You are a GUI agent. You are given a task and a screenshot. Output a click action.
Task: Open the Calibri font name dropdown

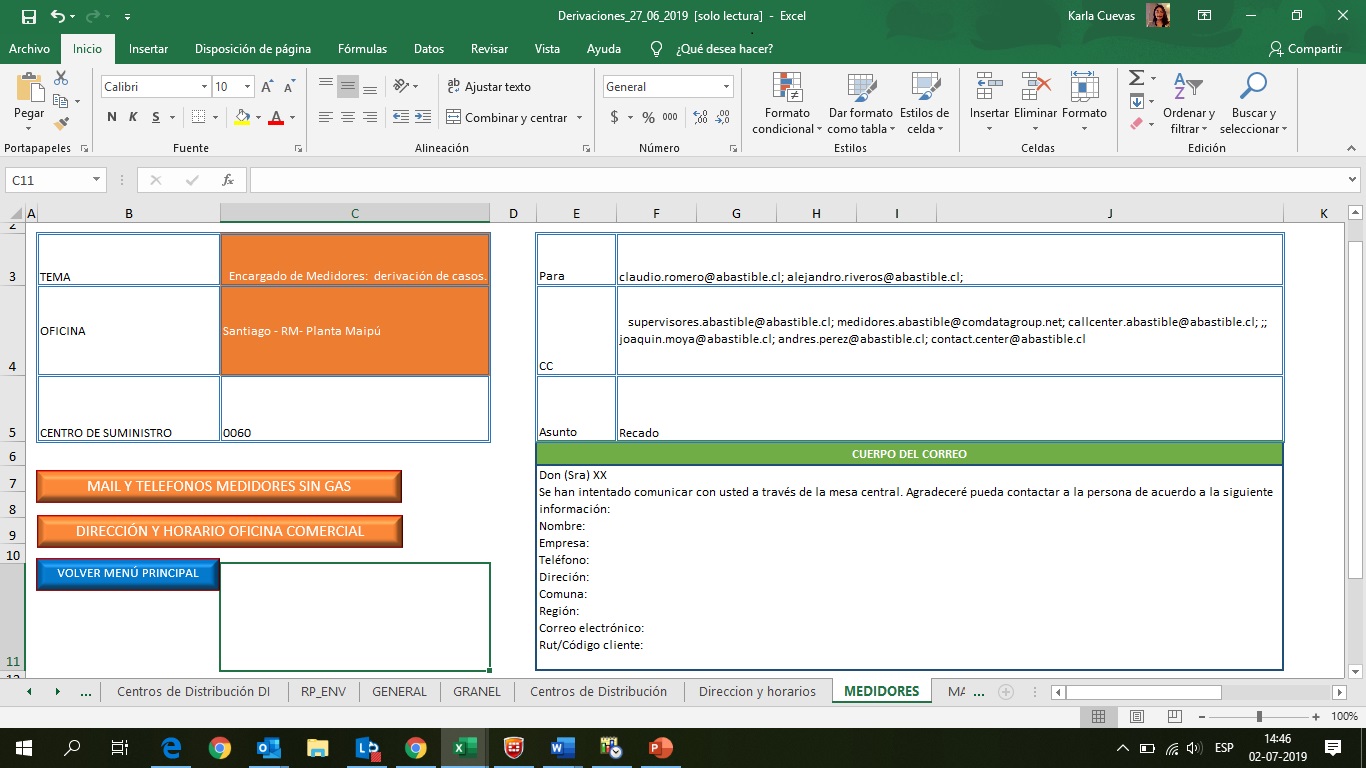(x=204, y=87)
